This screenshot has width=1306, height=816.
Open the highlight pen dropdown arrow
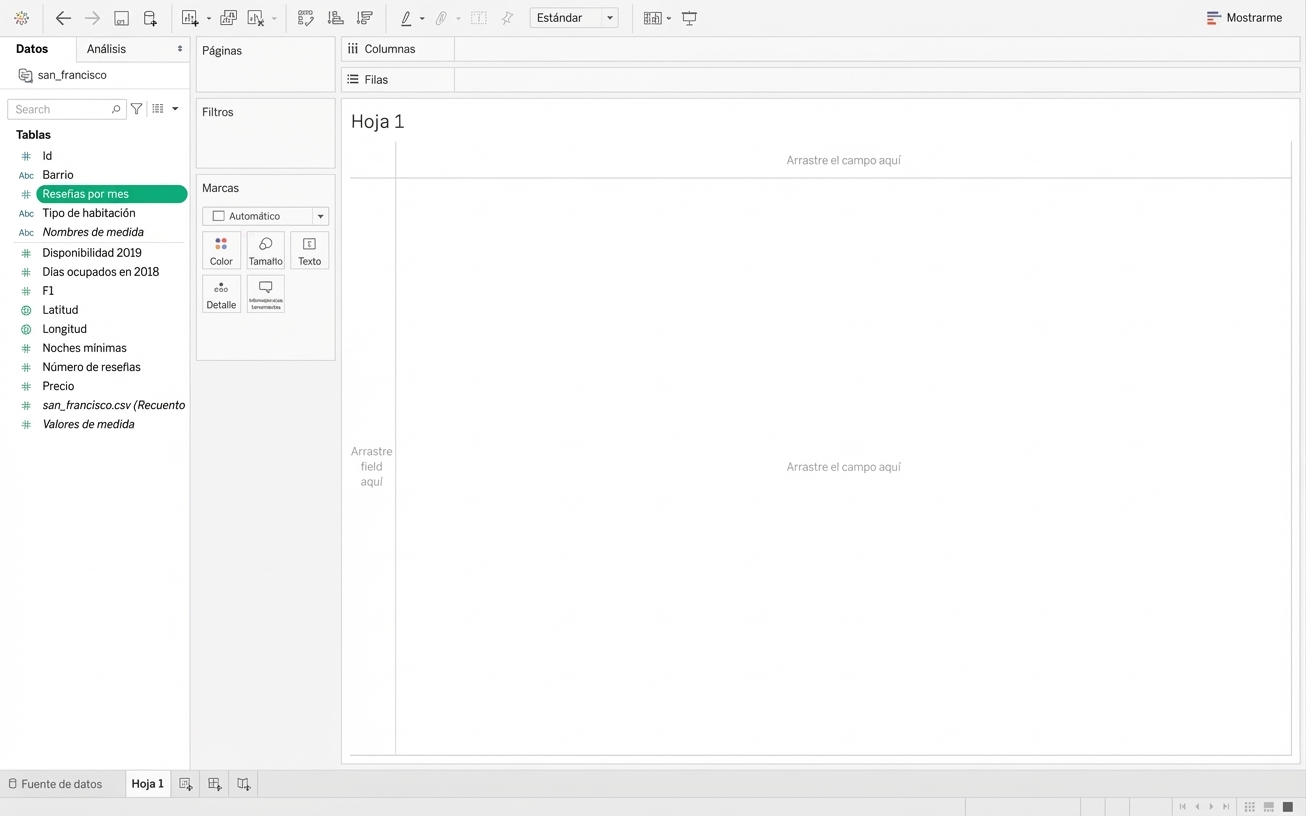[x=422, y=19]
